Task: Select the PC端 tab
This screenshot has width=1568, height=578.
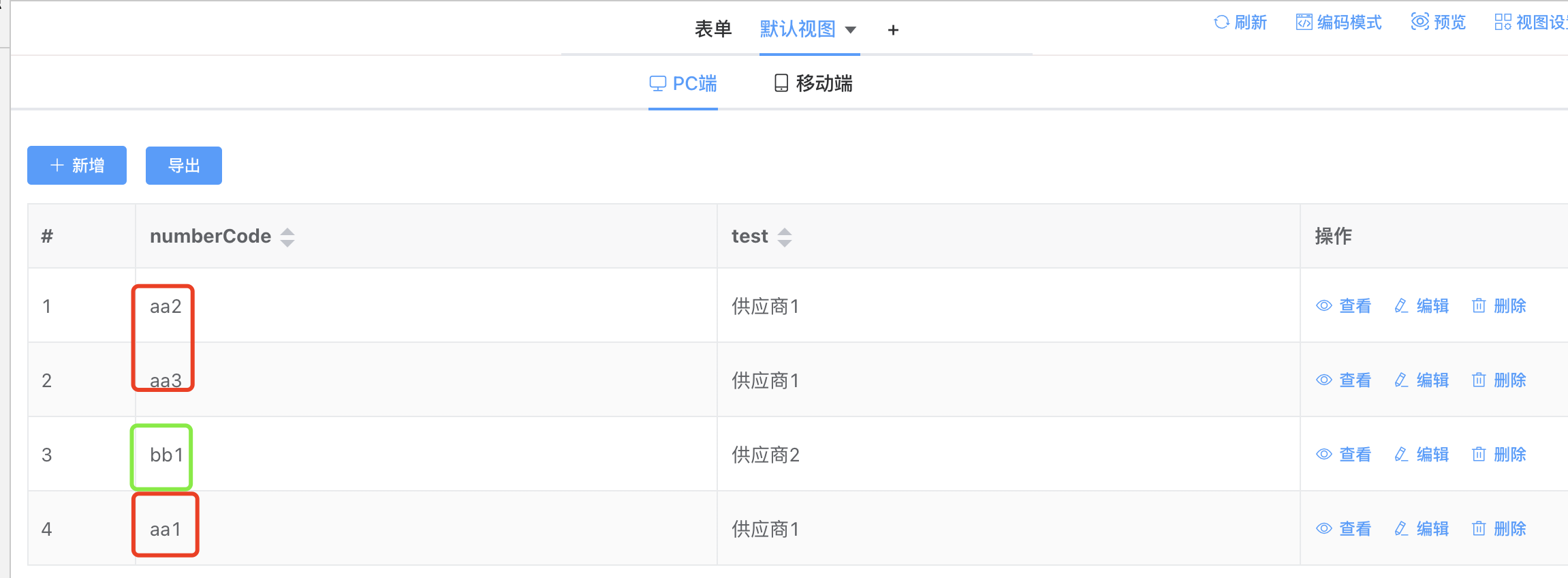Action: 683,84
